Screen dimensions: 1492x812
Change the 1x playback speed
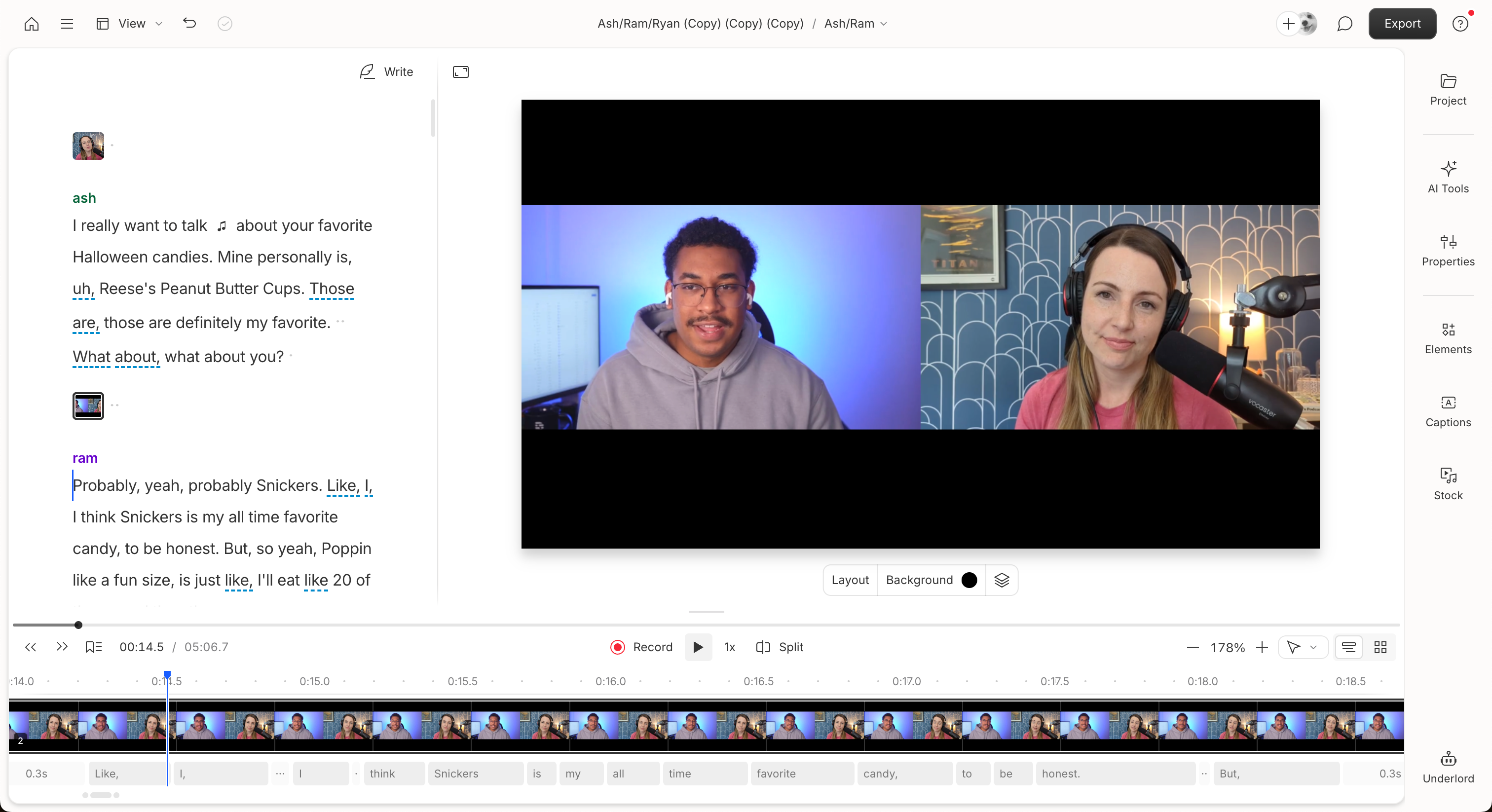[729, 647]
